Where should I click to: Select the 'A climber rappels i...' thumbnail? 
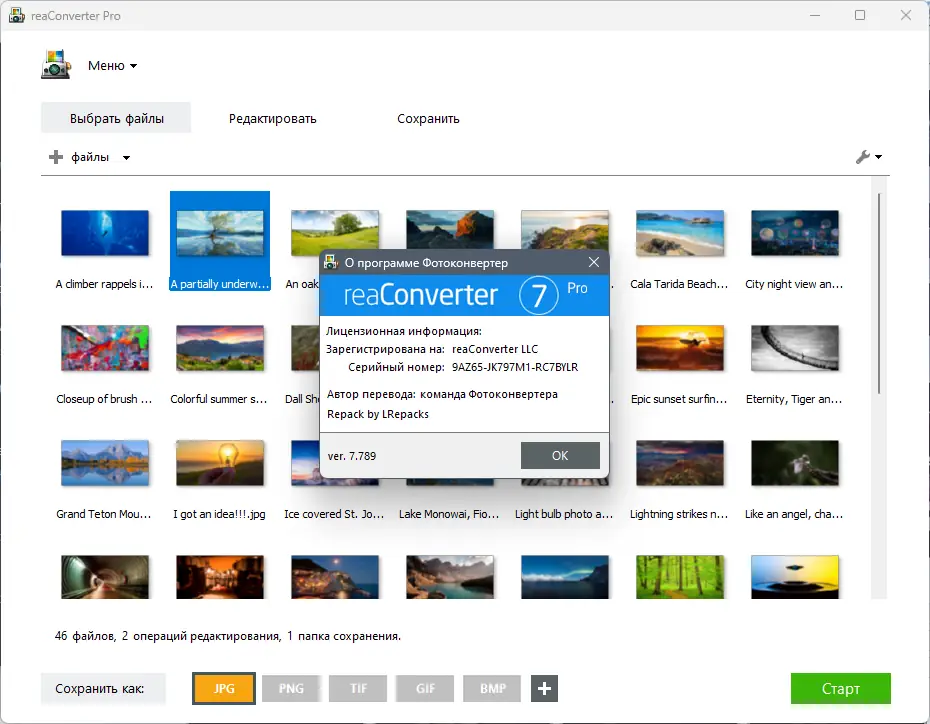[x=105, y=232]
